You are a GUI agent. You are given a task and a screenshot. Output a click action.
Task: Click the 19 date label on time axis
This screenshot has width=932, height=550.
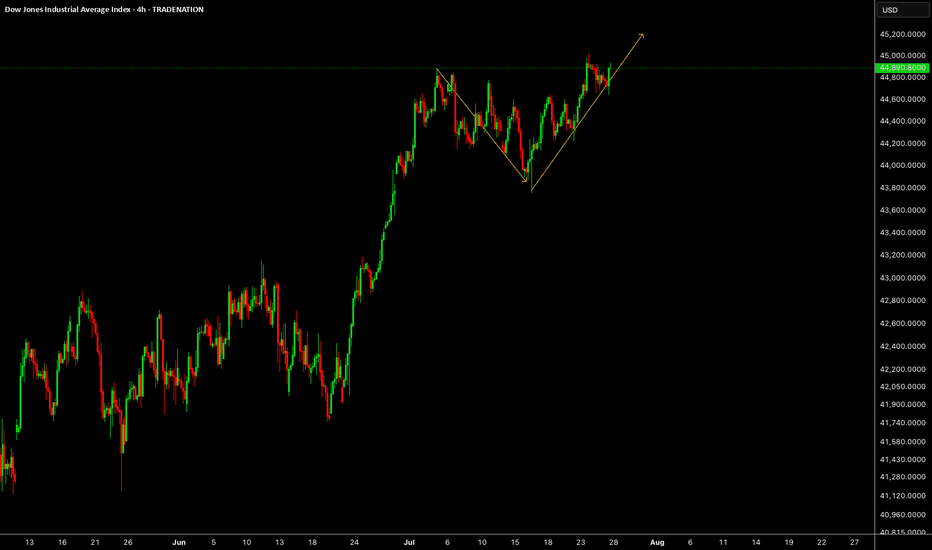789,542
